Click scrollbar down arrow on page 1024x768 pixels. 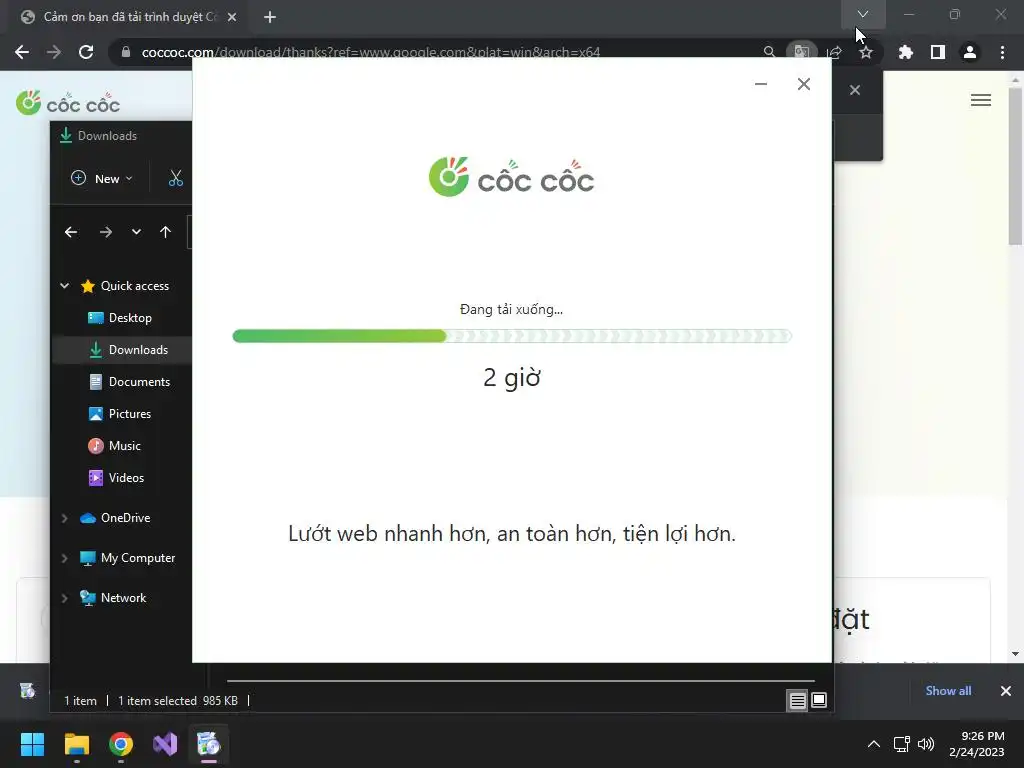[x=1015, y=654]
